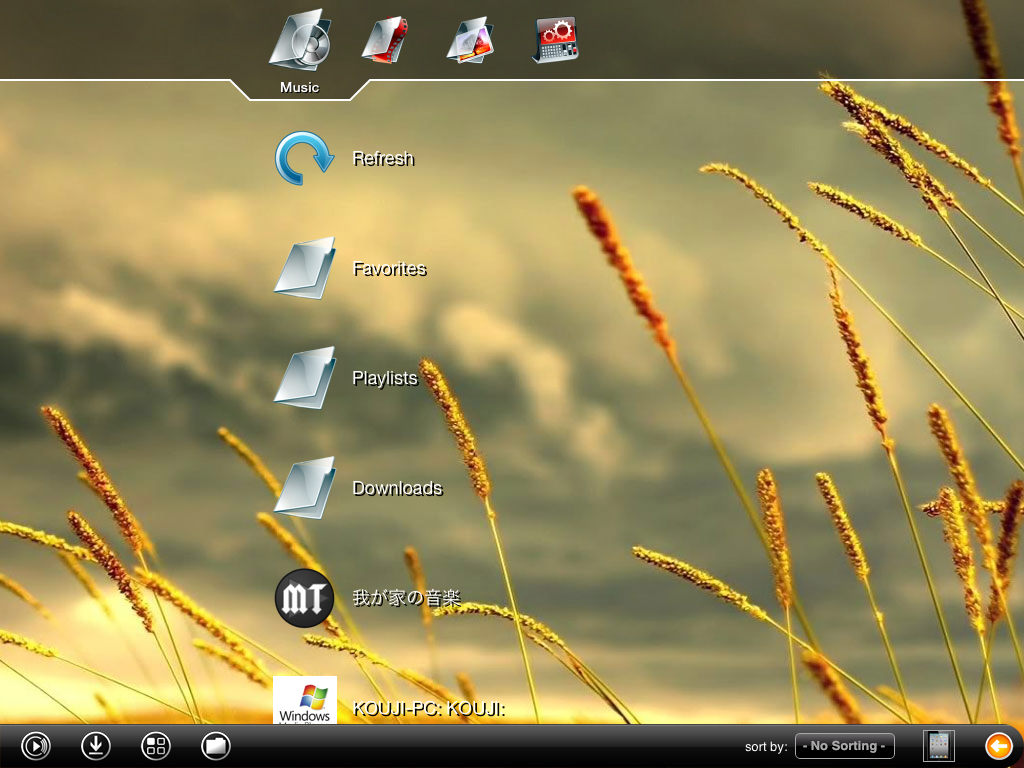Choose the iPad device renderer icon
The width and height of the screenshot is (1024, 768).
click(x=939, y=746)
